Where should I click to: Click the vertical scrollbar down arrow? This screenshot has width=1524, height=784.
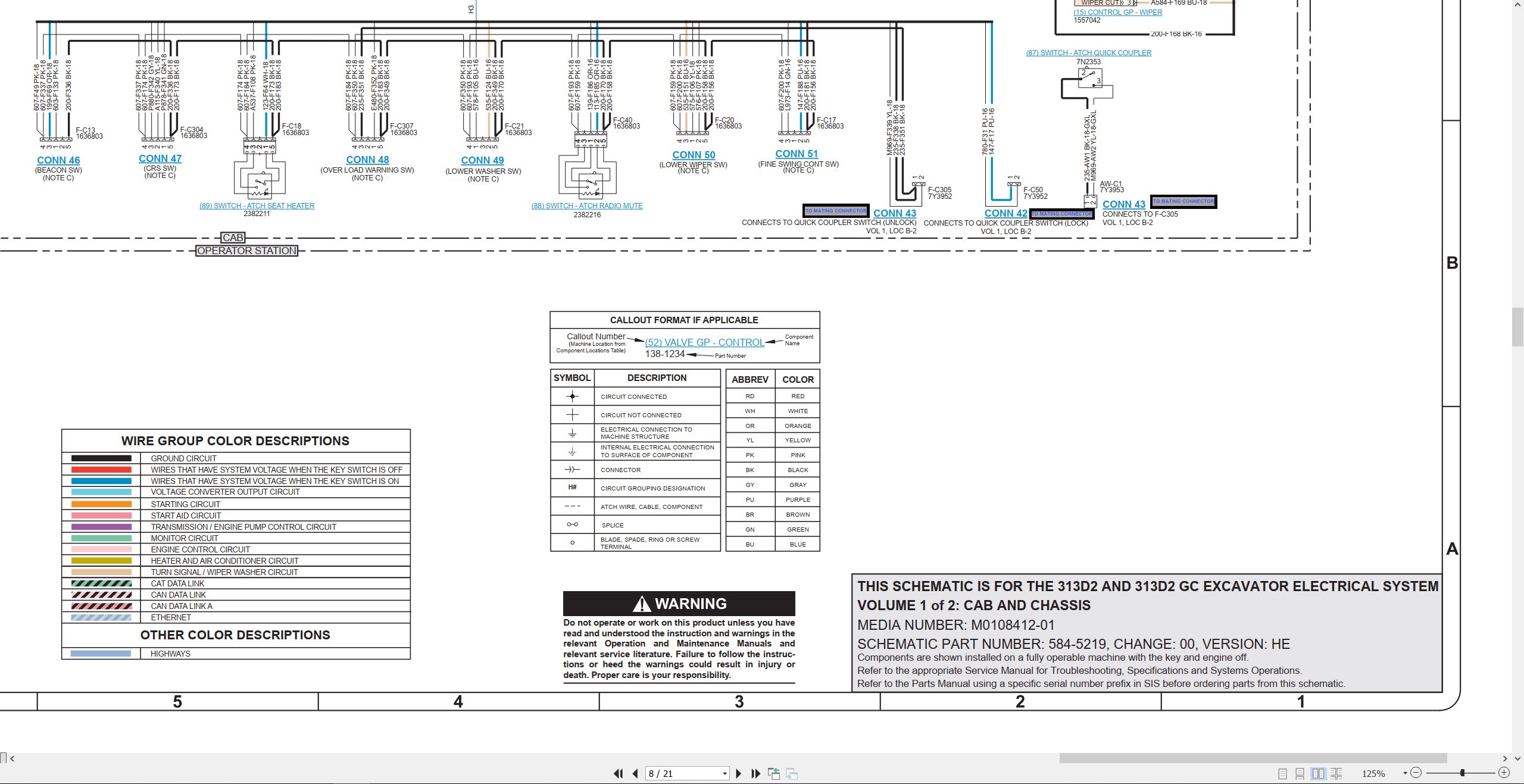pos(1518,758)
